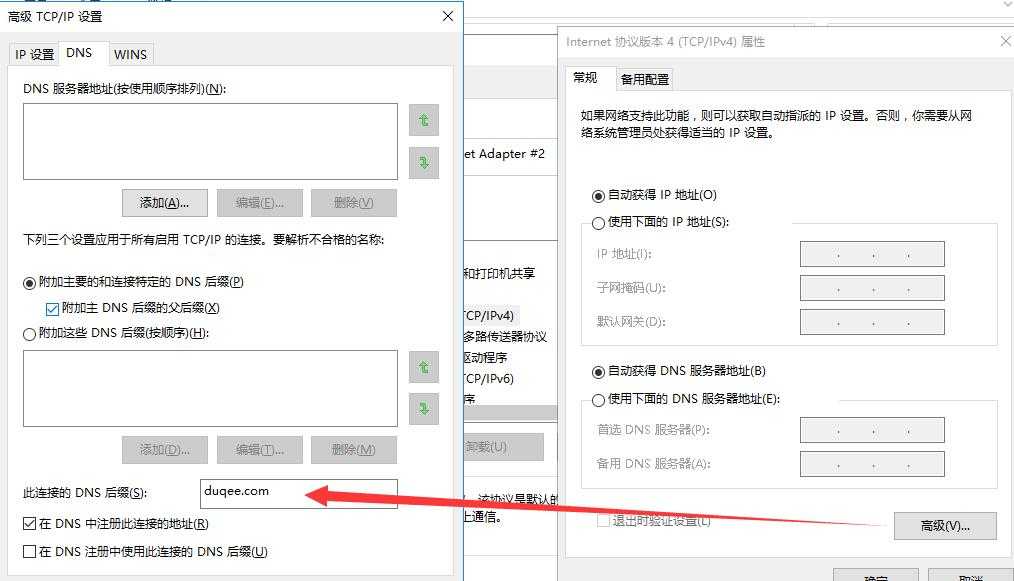This screenshot has height=581, width=1014.
Task: Click the 删除(M) button
Action: click(x=354, y=450)
